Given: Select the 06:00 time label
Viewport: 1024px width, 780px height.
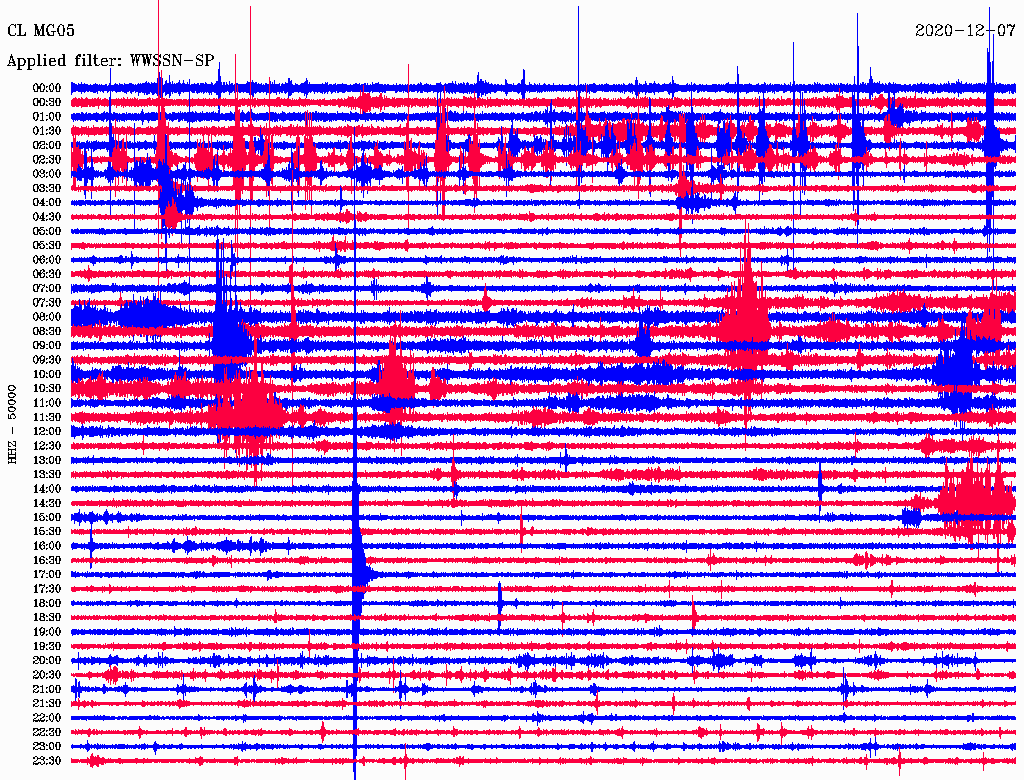Looking at the screenshot, I should tap(46, 259).
